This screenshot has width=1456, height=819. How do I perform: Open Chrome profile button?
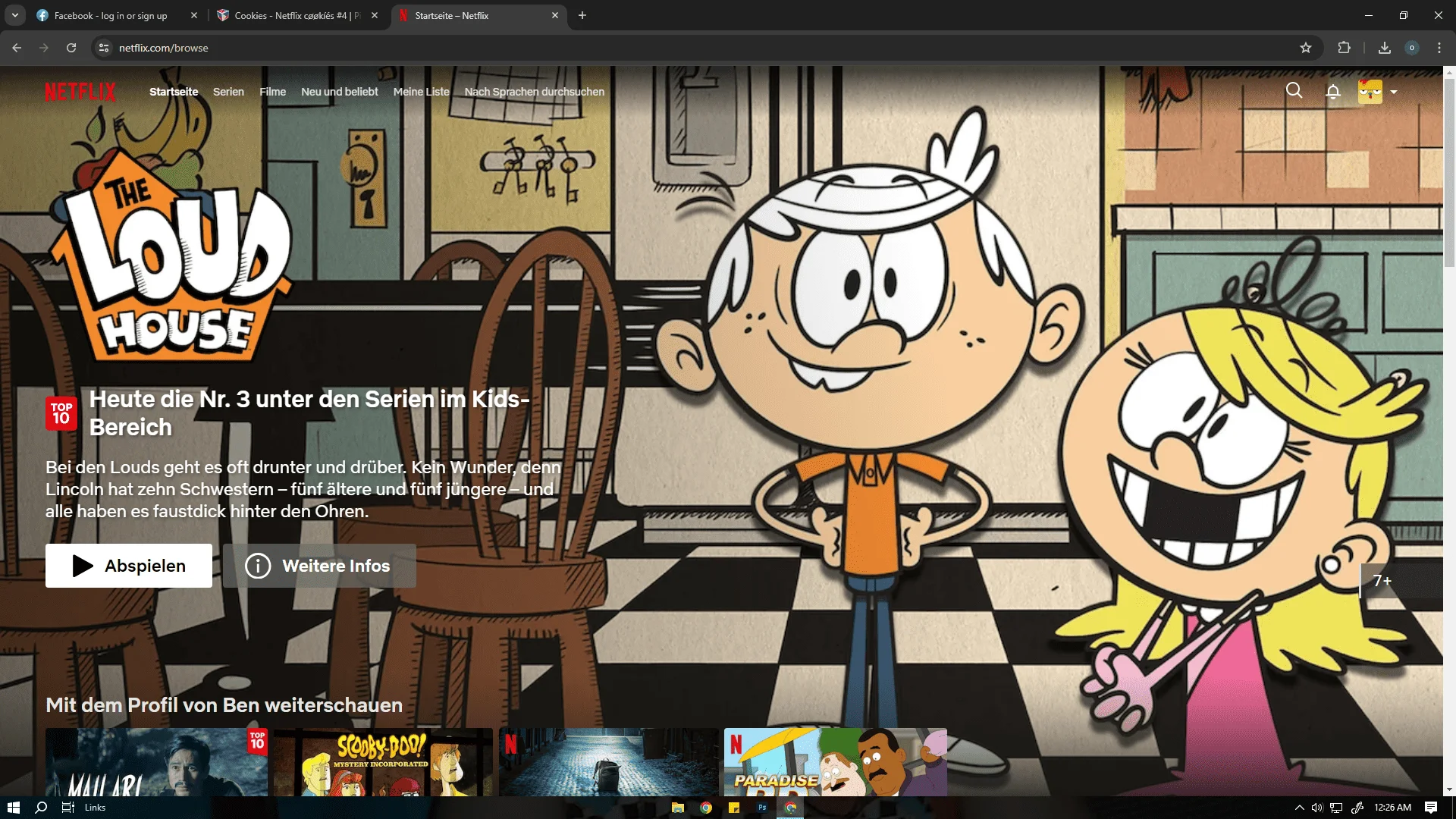tap(1412, 48)
